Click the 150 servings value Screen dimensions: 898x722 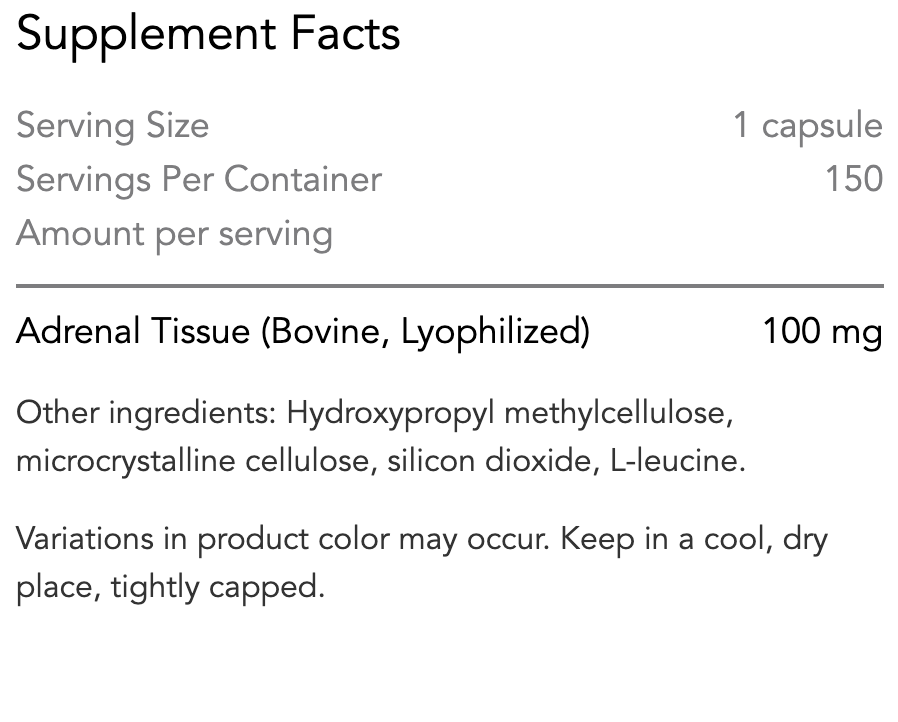(x=854, y=179)
